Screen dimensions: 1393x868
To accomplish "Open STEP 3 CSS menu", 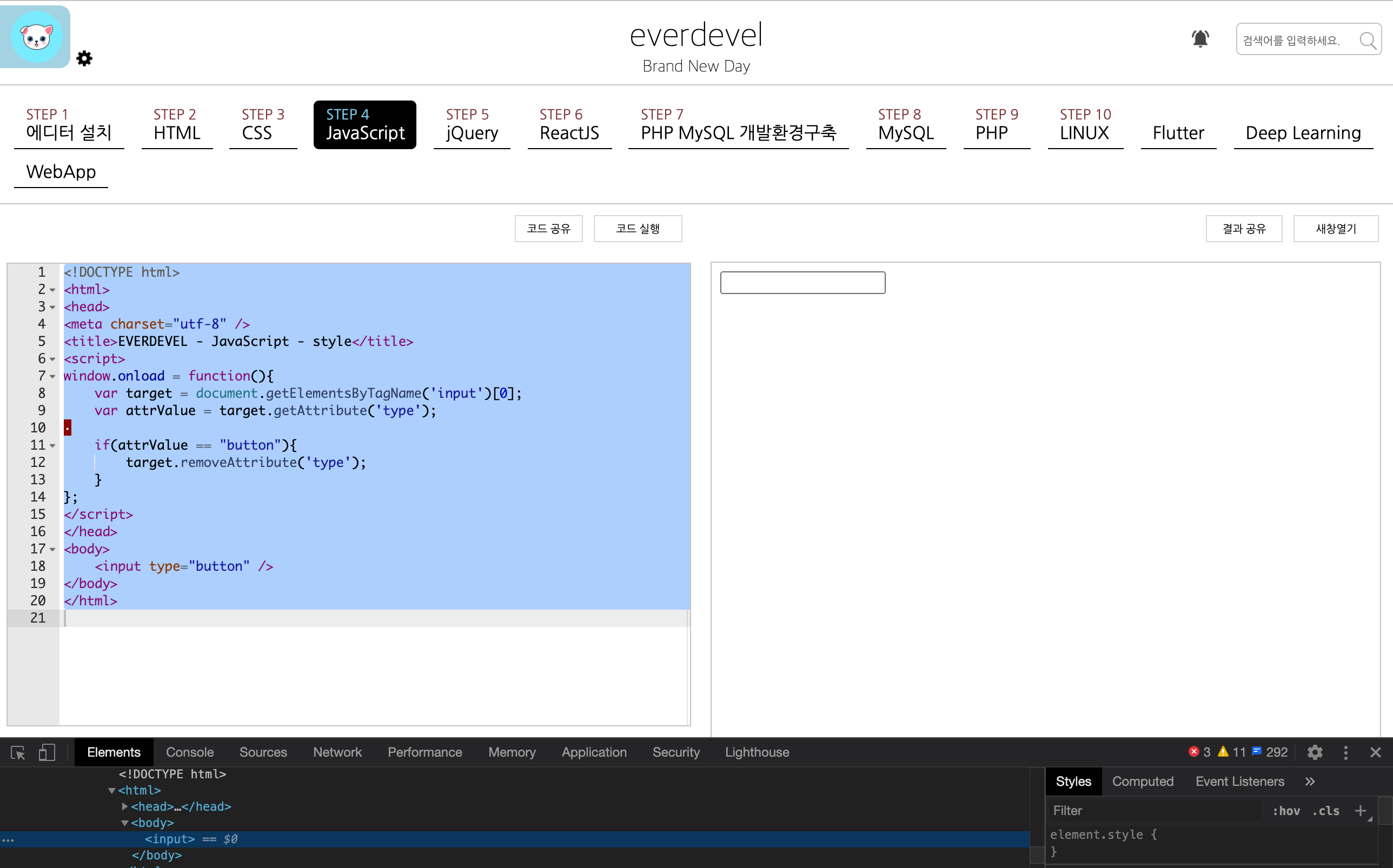I will coord(263,124).
